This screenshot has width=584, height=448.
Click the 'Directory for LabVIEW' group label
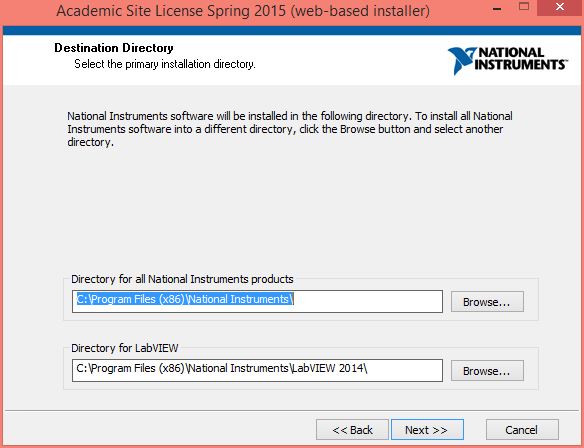click(x=124, y=348)
